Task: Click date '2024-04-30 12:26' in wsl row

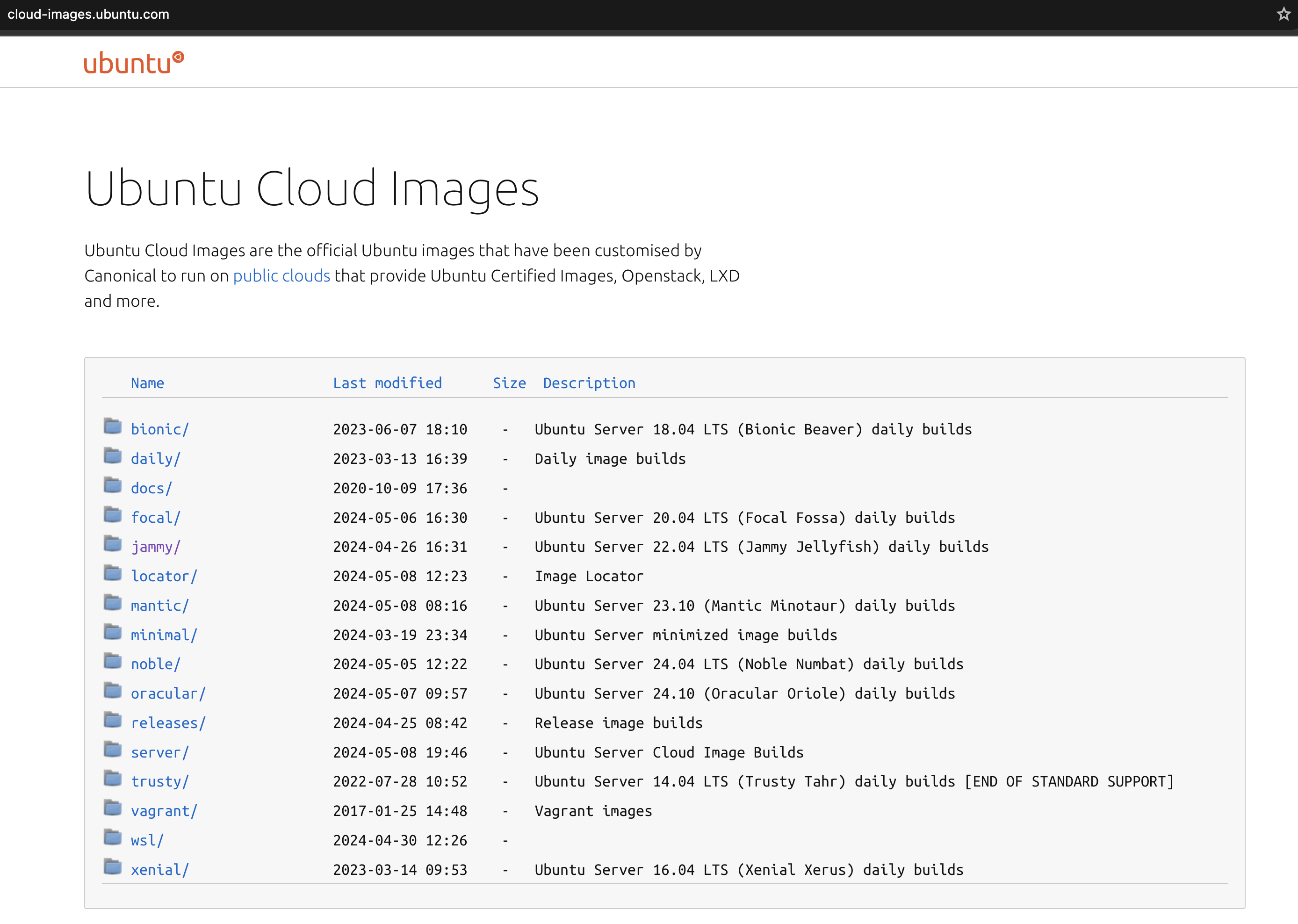Action: tap(400, 841)
